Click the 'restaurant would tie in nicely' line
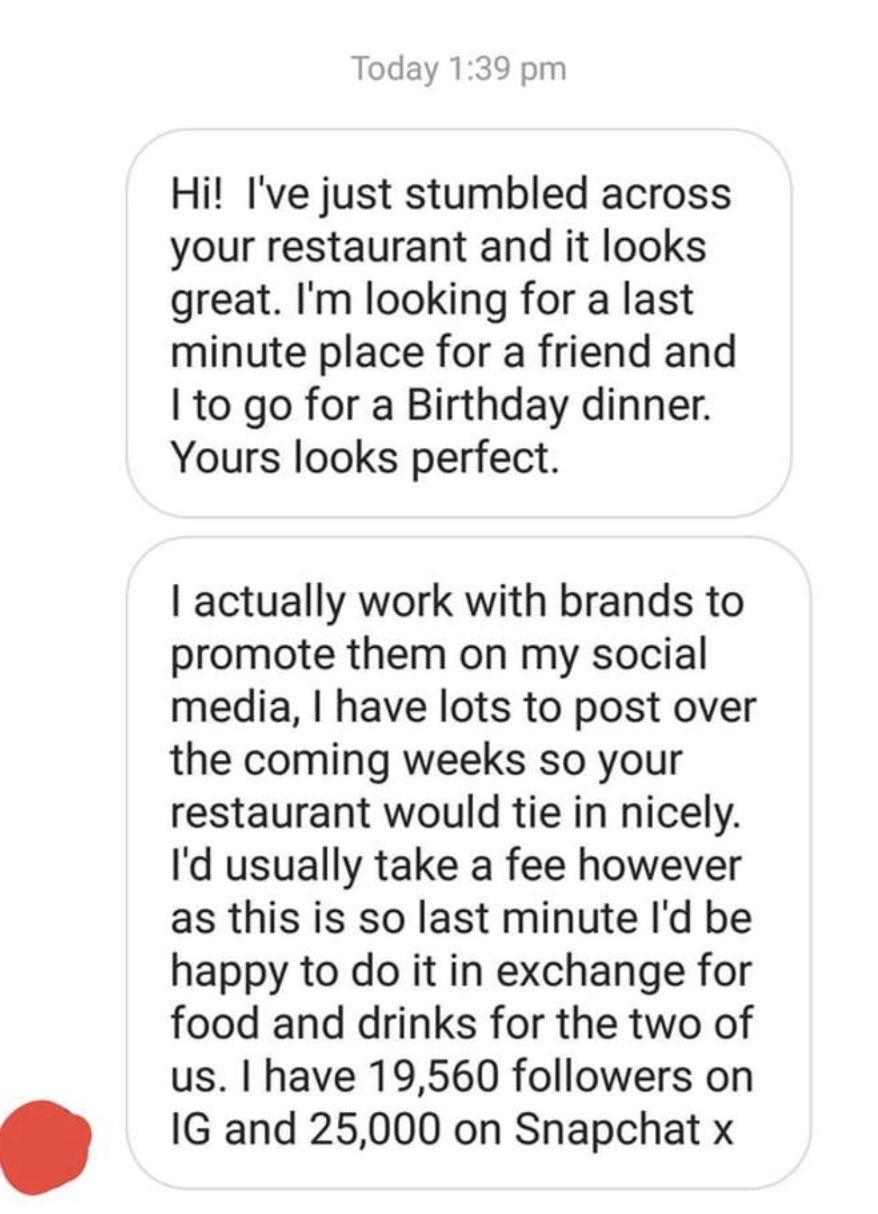This screenshot has width=878, height=1214. (456, 812)
